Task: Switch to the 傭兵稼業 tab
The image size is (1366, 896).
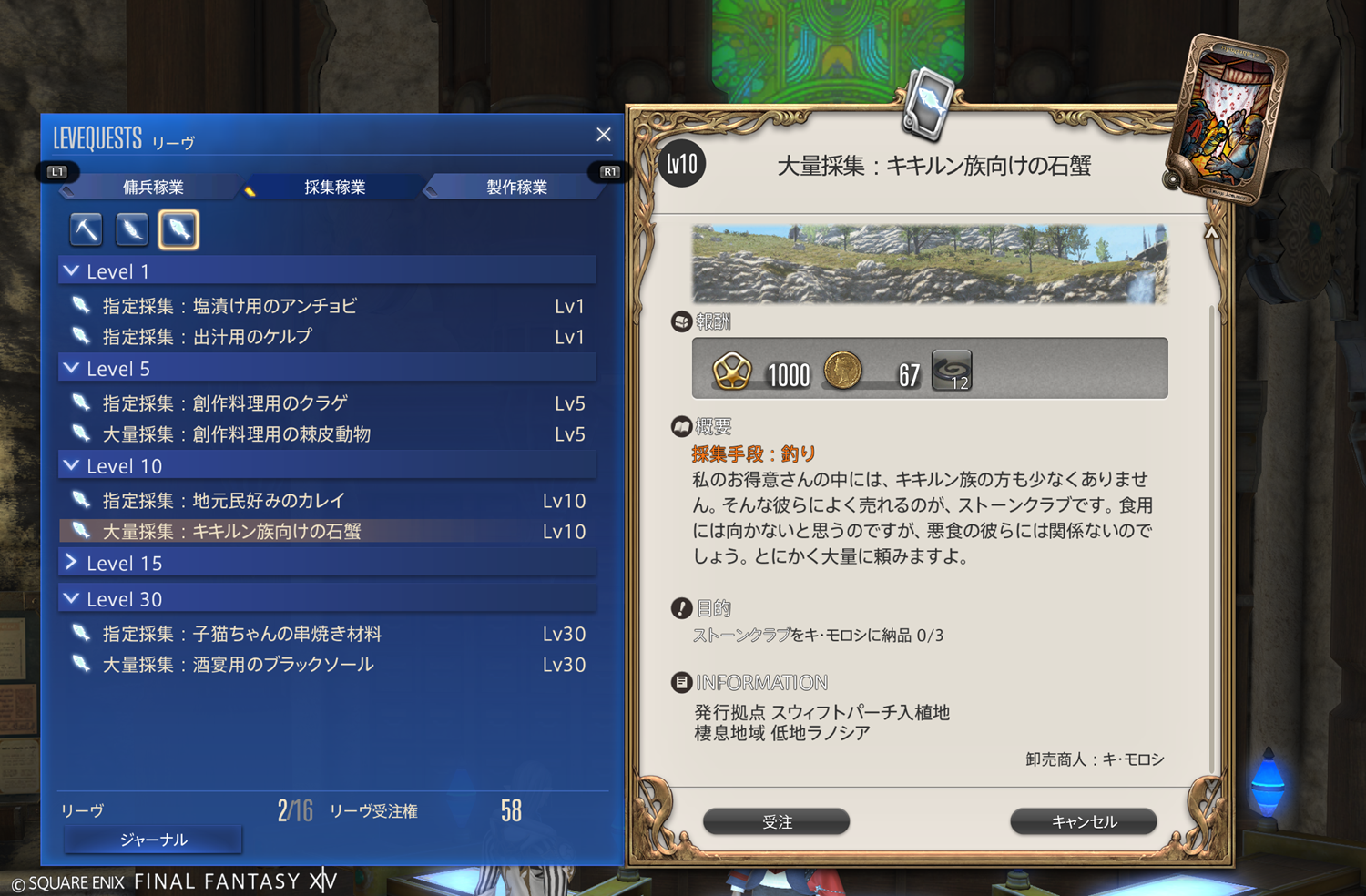Action: click(x=153, y=187)
